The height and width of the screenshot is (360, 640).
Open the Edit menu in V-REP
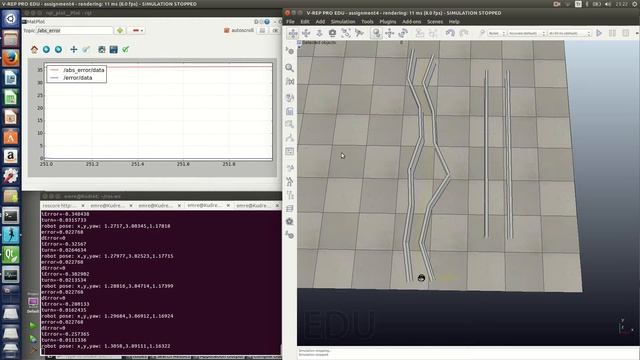(305, 22)
